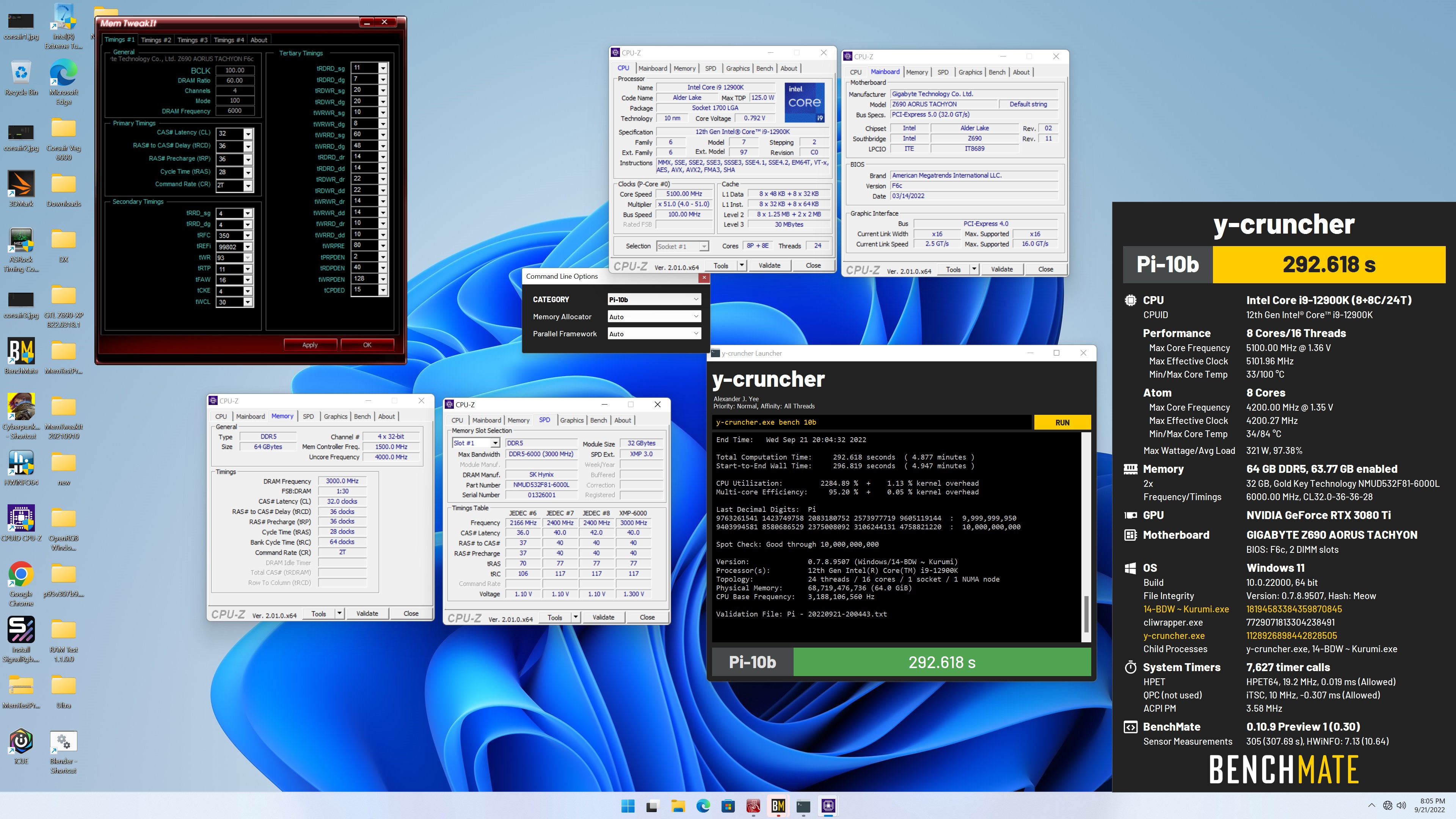1456x819 pixels.
Task: Open File Explorer from the taskbar
Action: pos(678,806)
